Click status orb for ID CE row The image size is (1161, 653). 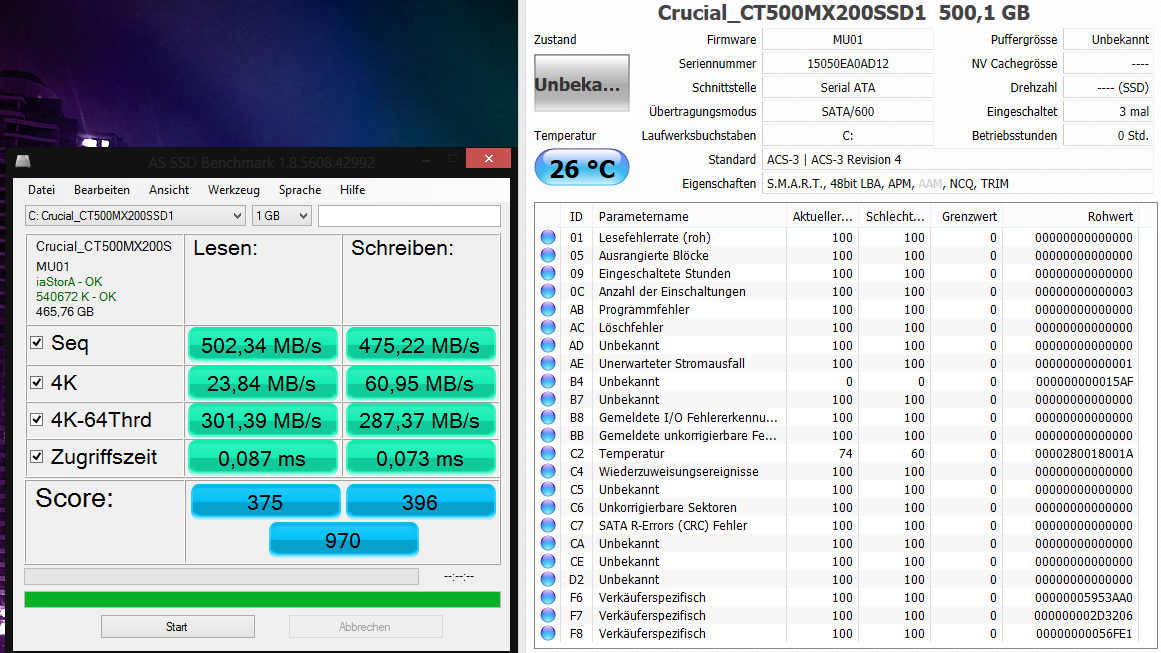point(548,560)
